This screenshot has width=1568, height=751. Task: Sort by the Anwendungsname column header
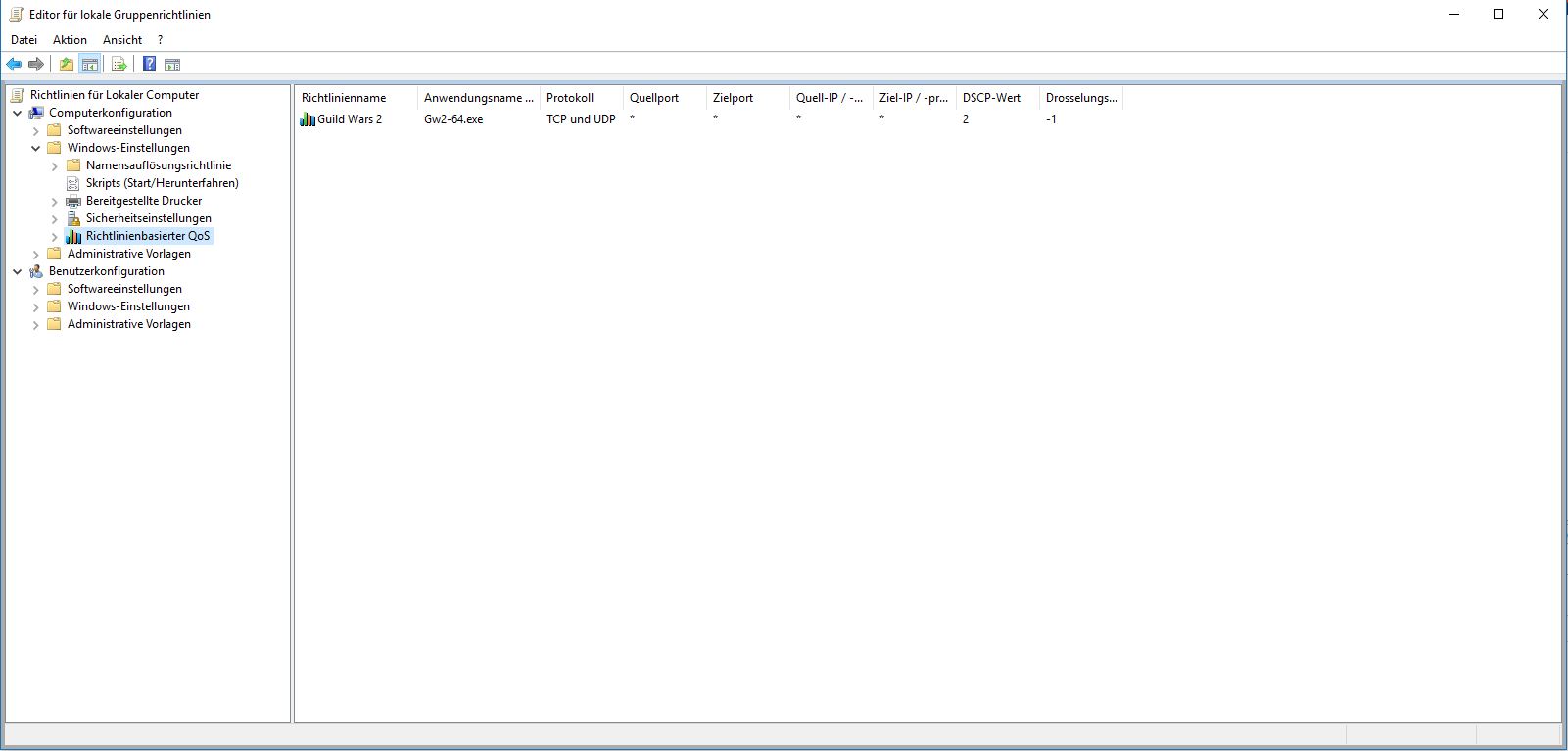pyautogui.click(x=479, y=98)
